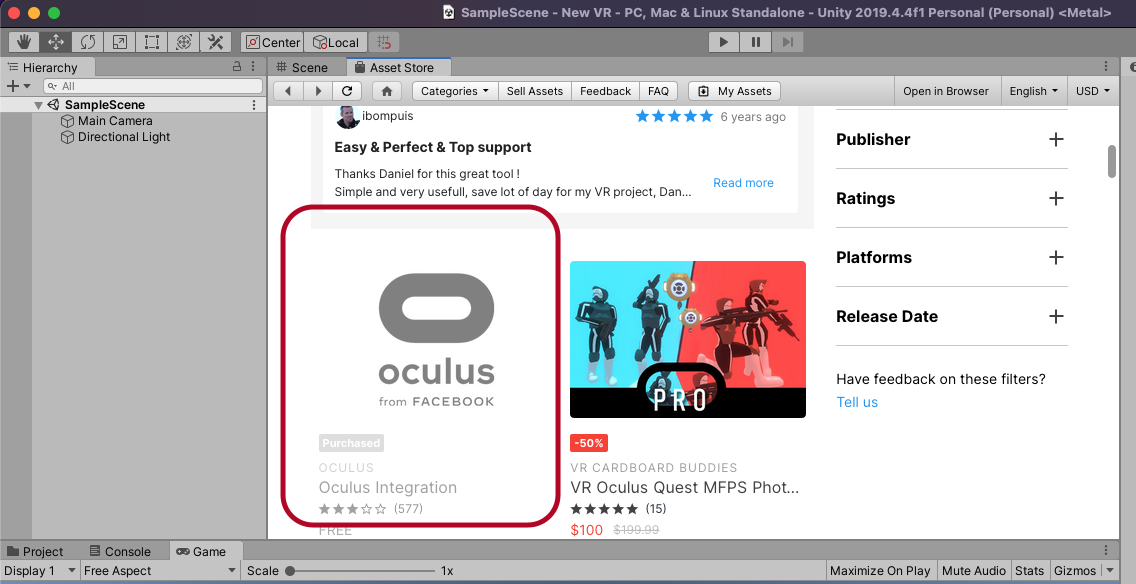
Task: Pause the game
Action: coord(756,42)
